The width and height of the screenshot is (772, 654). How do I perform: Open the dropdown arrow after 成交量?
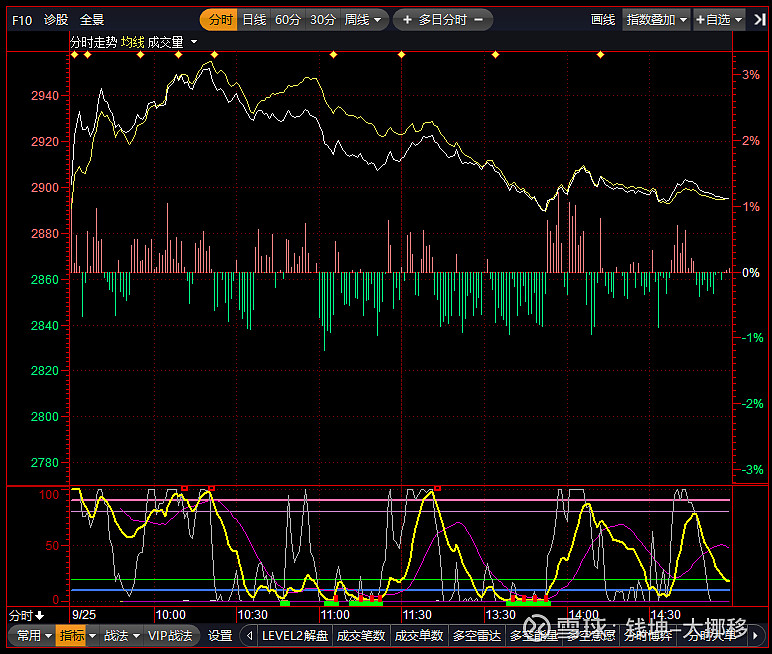tap(194, 42)
